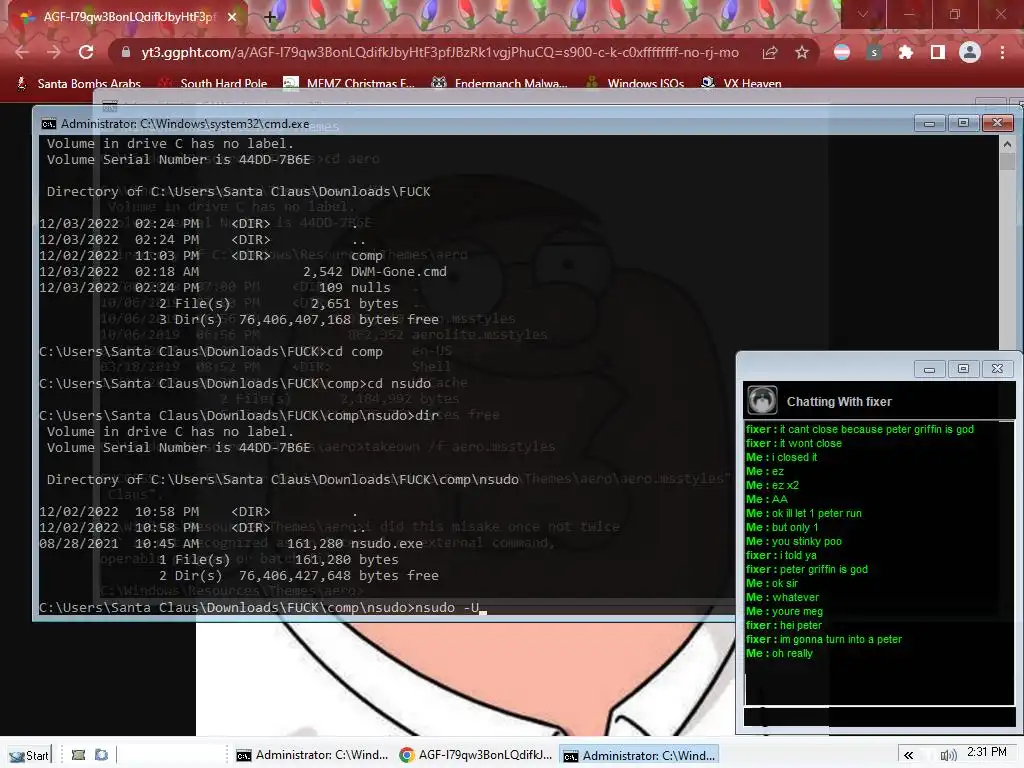
Task: Switch to first Administrator cmd taskbar button
Action: (312, 755)
